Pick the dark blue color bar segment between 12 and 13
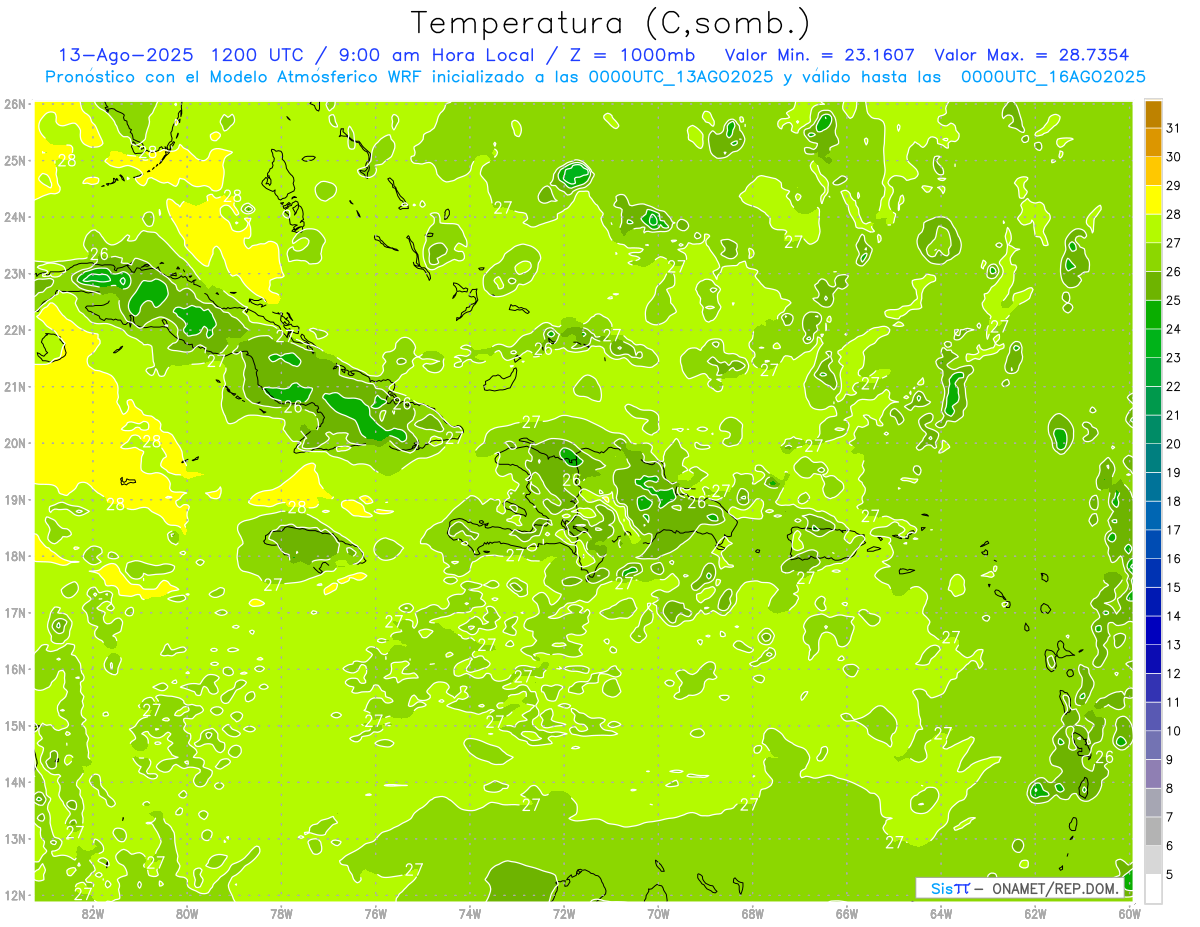The image size is (1200, 927). point(1153,659)
